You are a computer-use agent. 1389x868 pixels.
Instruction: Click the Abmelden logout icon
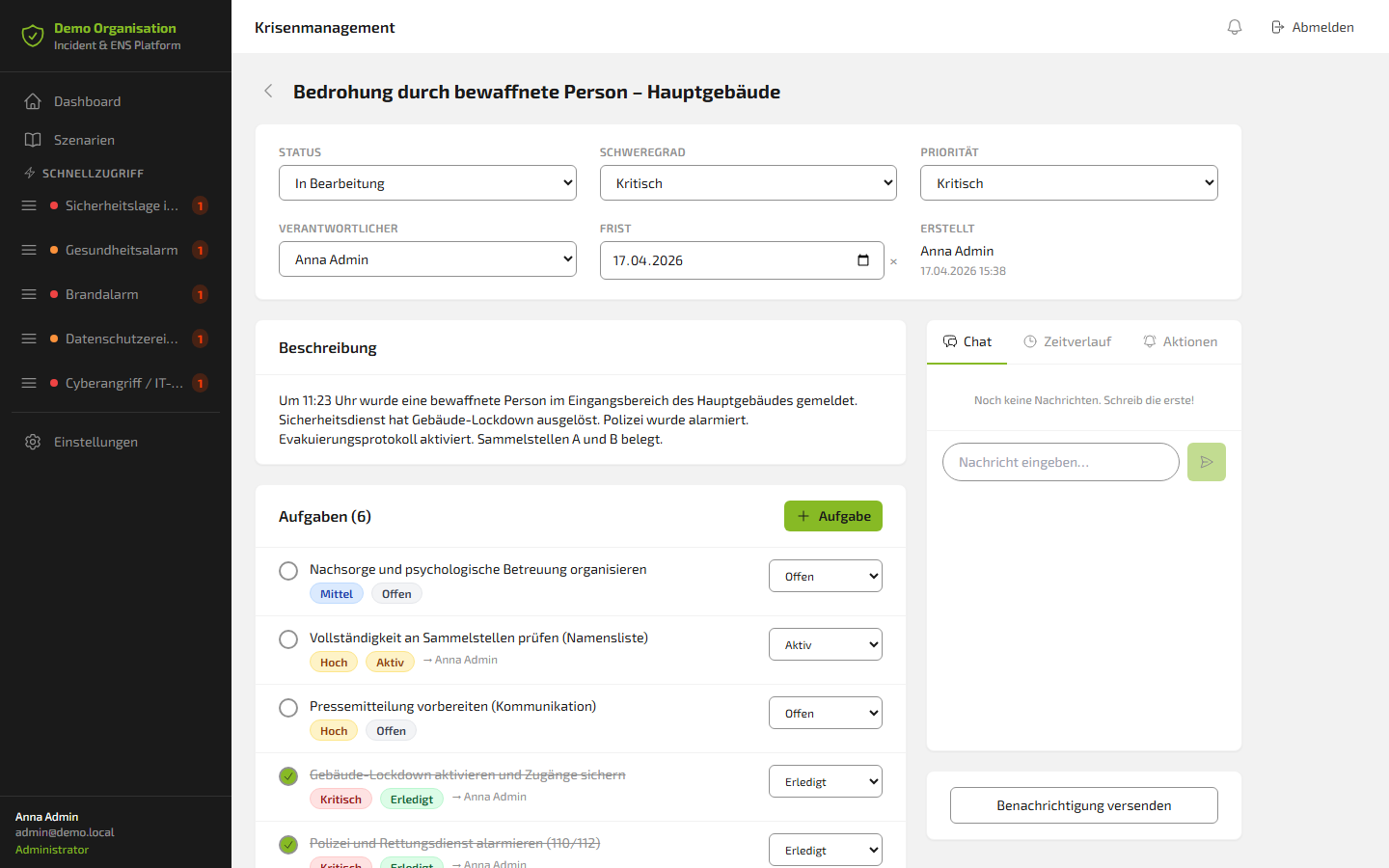[1278, 27]
